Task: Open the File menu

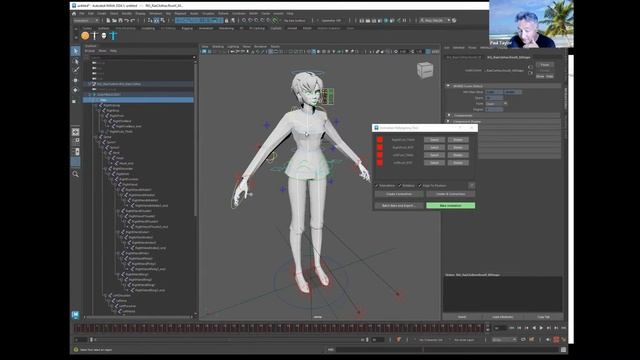Action: [82, 13]
